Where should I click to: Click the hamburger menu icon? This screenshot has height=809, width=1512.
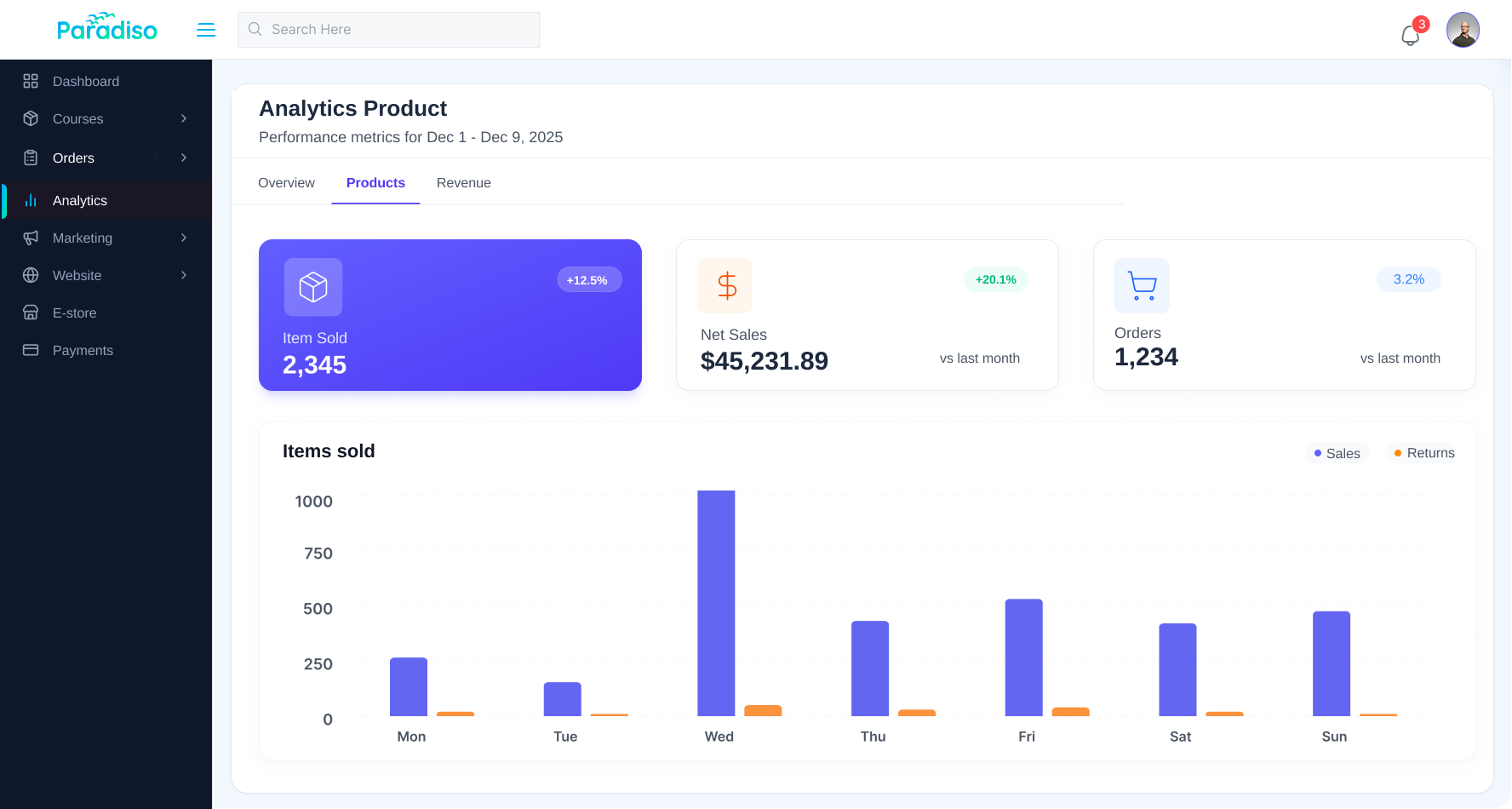[206, 30]
